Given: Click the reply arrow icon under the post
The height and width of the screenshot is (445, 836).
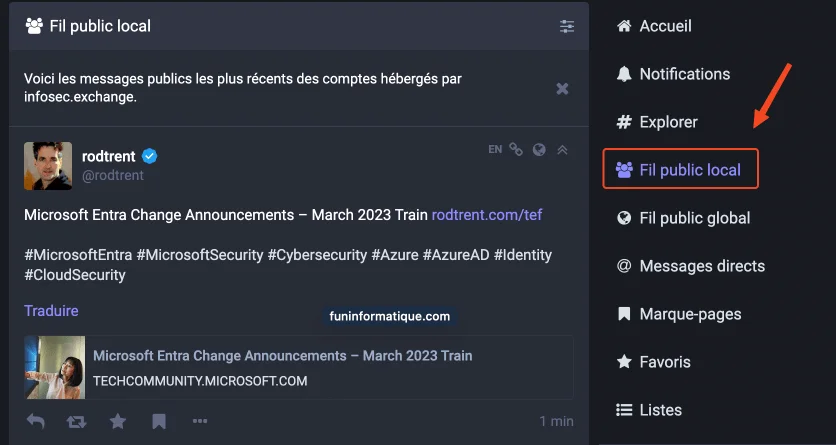Looking at the screenshot, I should coord(35,422).
